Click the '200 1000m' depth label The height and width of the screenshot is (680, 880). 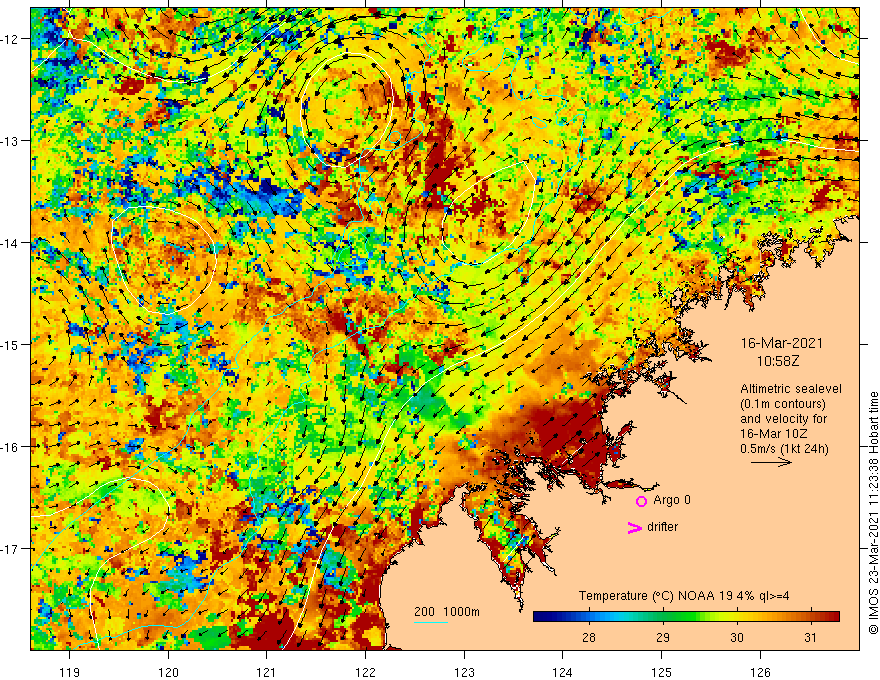tap(447, 612)
